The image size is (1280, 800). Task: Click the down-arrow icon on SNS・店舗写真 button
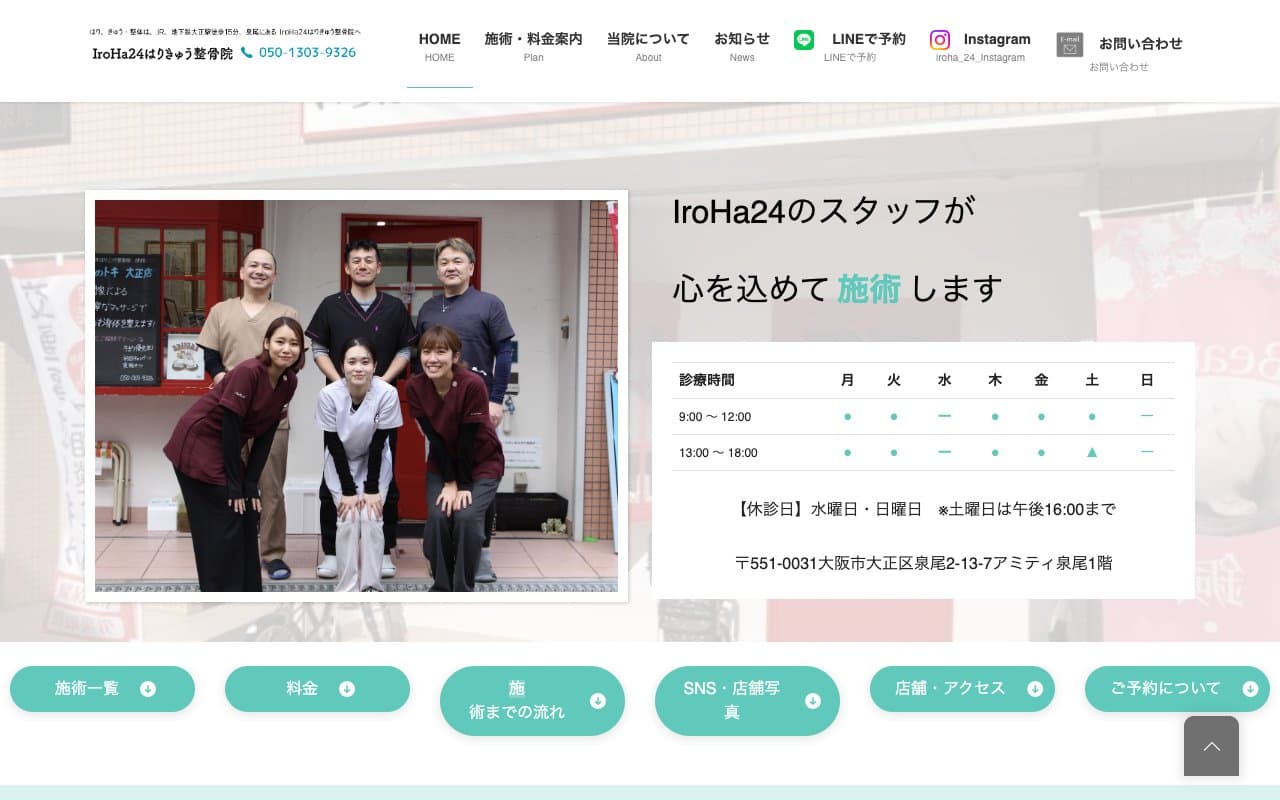click(x=813, y=702)
